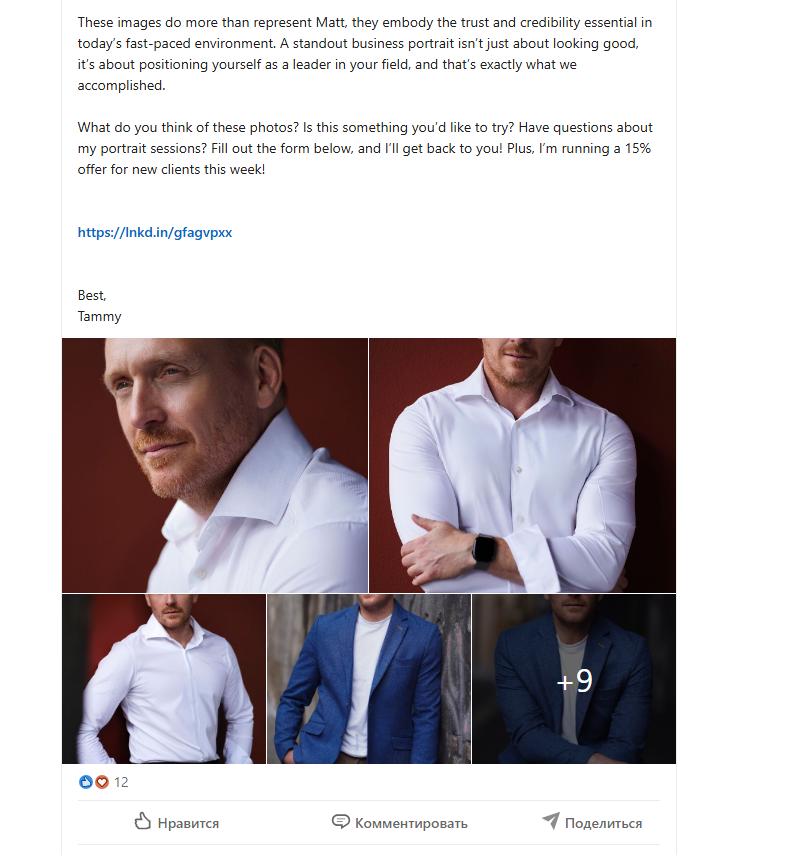Screen dimensions: 786x855
Task: Click the paper plane share icon
Action: click(x=551, y=821)
